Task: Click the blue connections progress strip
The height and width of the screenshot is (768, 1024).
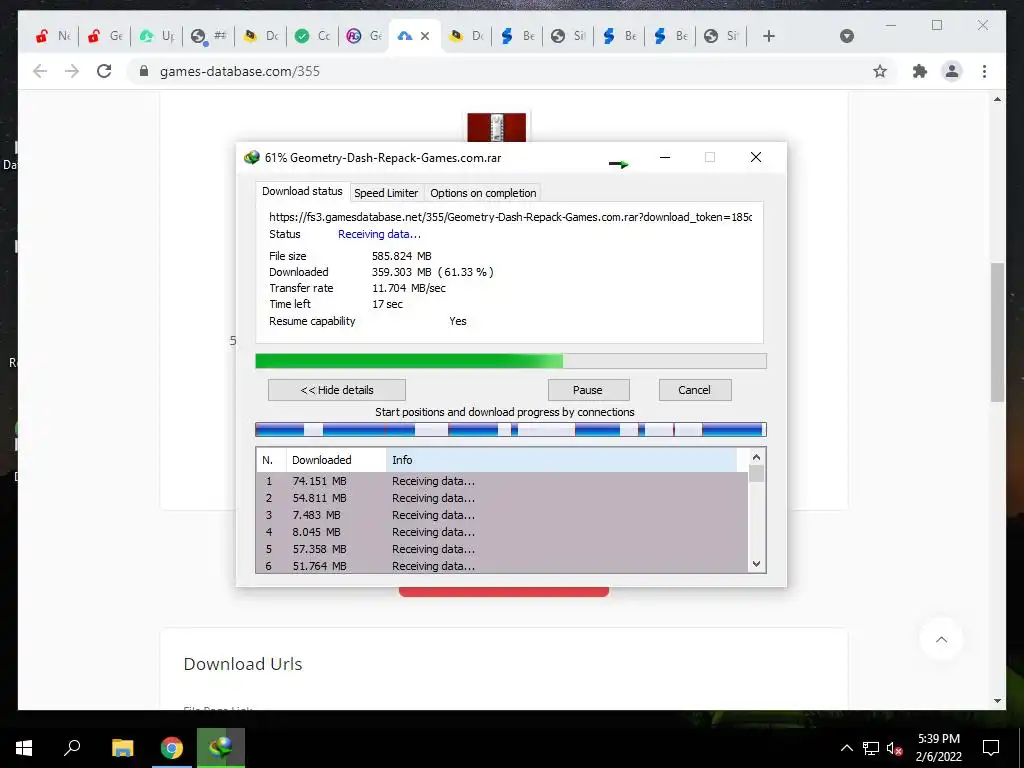Action: [511, 429]
